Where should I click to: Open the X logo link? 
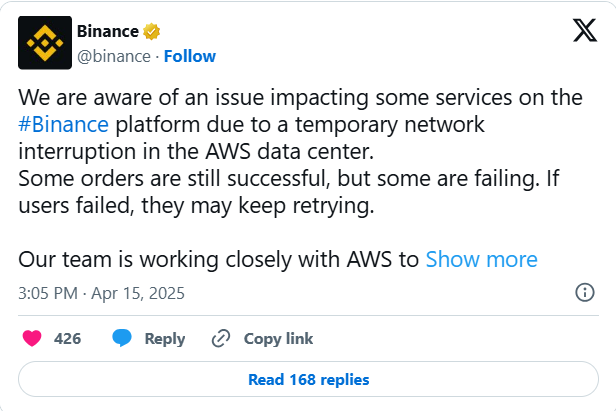click(x=584, y=31)
